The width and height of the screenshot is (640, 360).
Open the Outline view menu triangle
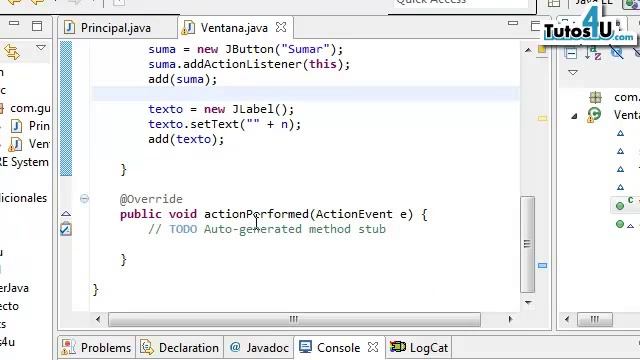click(x=573, y=73)
